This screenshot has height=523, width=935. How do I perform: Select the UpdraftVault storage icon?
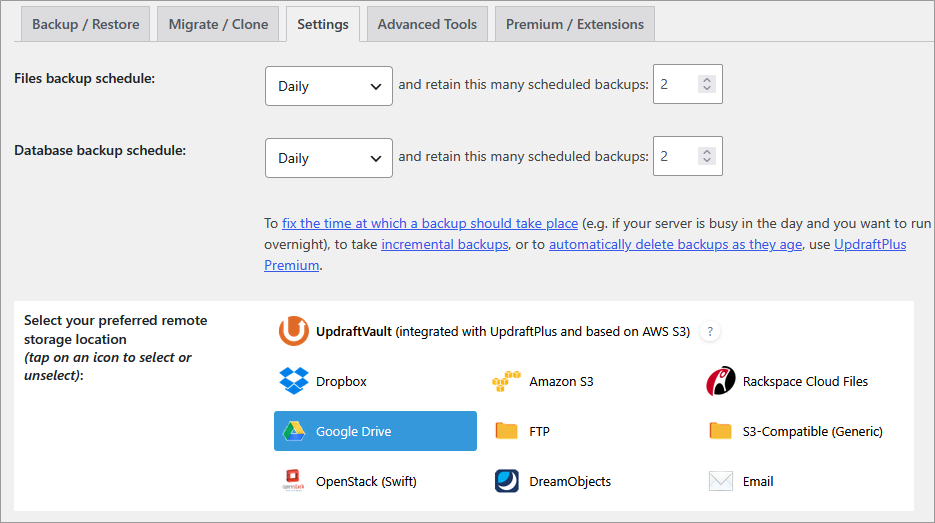tap(293, 331)
